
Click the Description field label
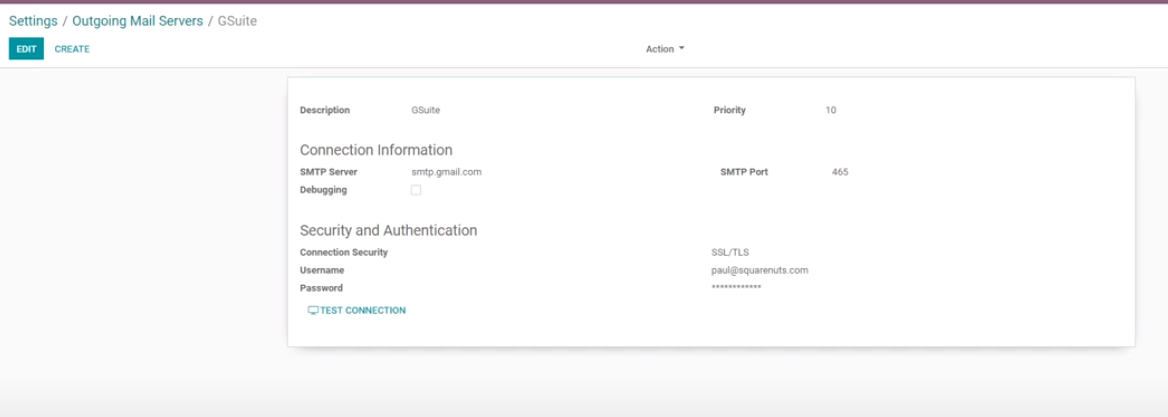pyautogui.click(x=325, y=110)
